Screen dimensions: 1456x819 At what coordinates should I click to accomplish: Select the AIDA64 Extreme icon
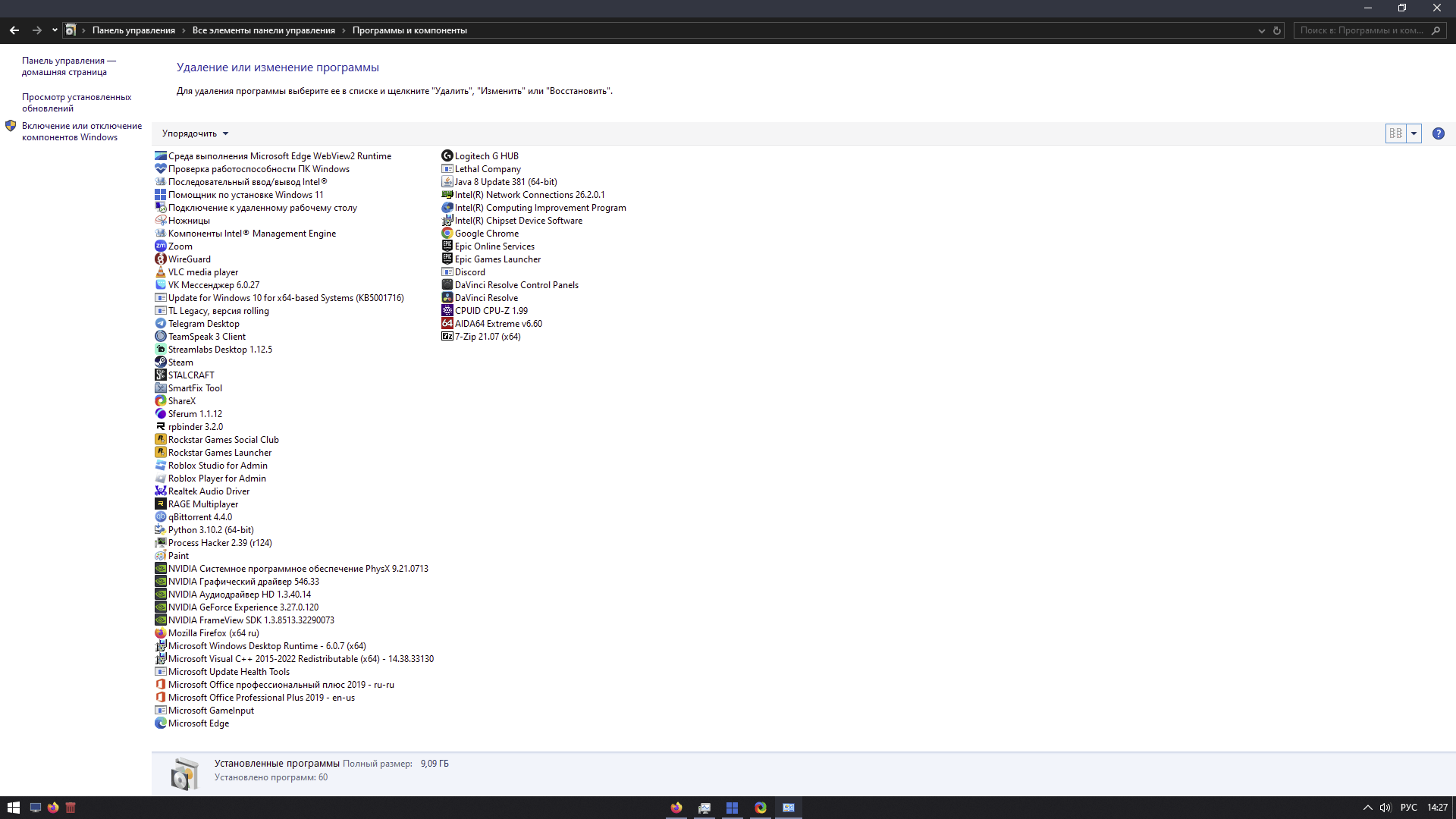[447, 324]
